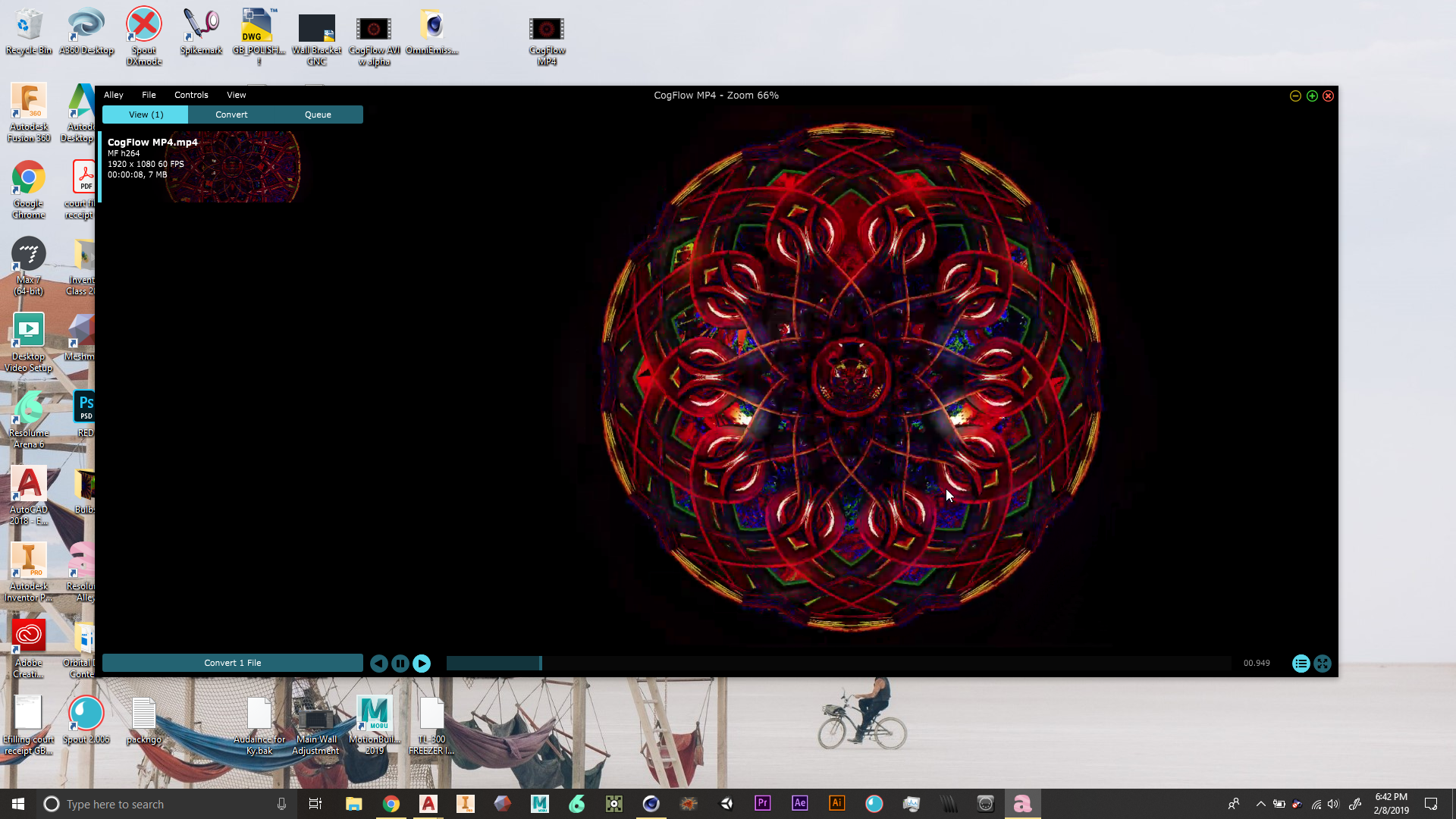Open the Queue tab

pos(318,115)
